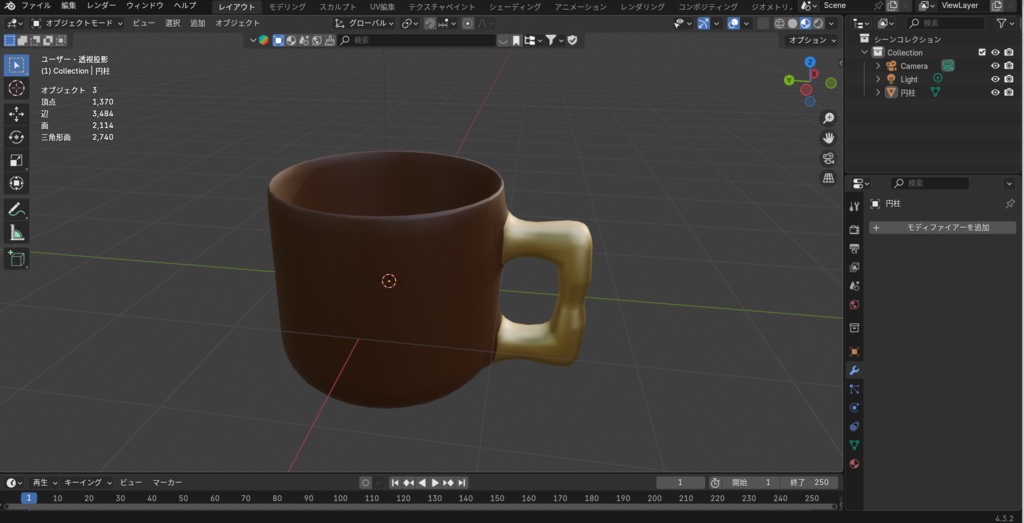Viewport: 1024px width, 523px height.
Task: Select the 3D Cursor tool
Action: point(16,88)
